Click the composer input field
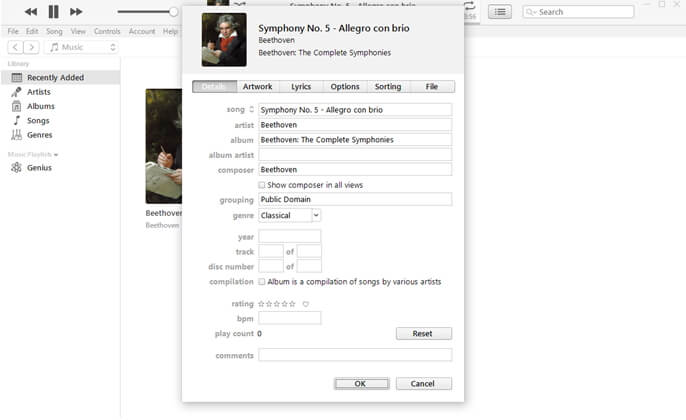This screenshot has height=420, width=686. pyautogui.click(x=355, y=169)
